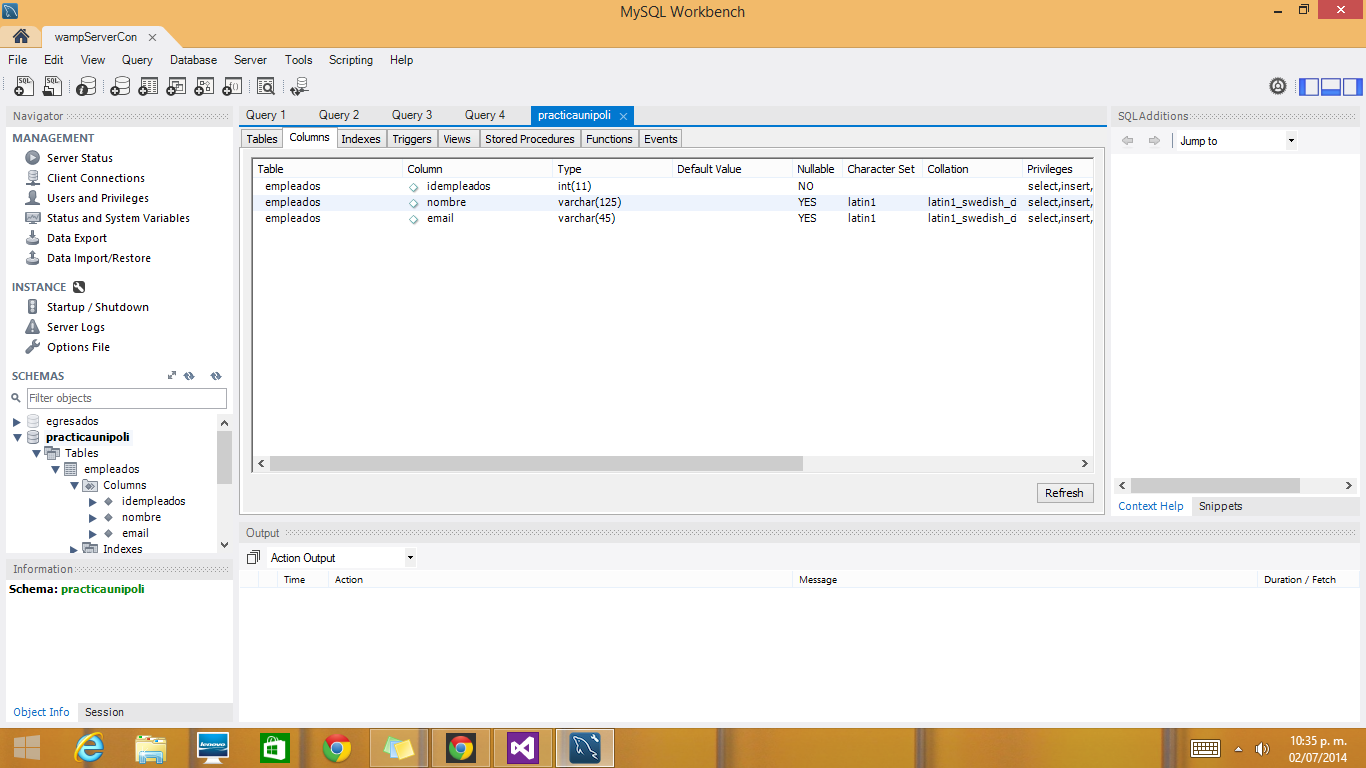Screen dimensions: 1366x768
Task: Create a new schema icon
Action: pyautogui.click(x=121, y=87)
